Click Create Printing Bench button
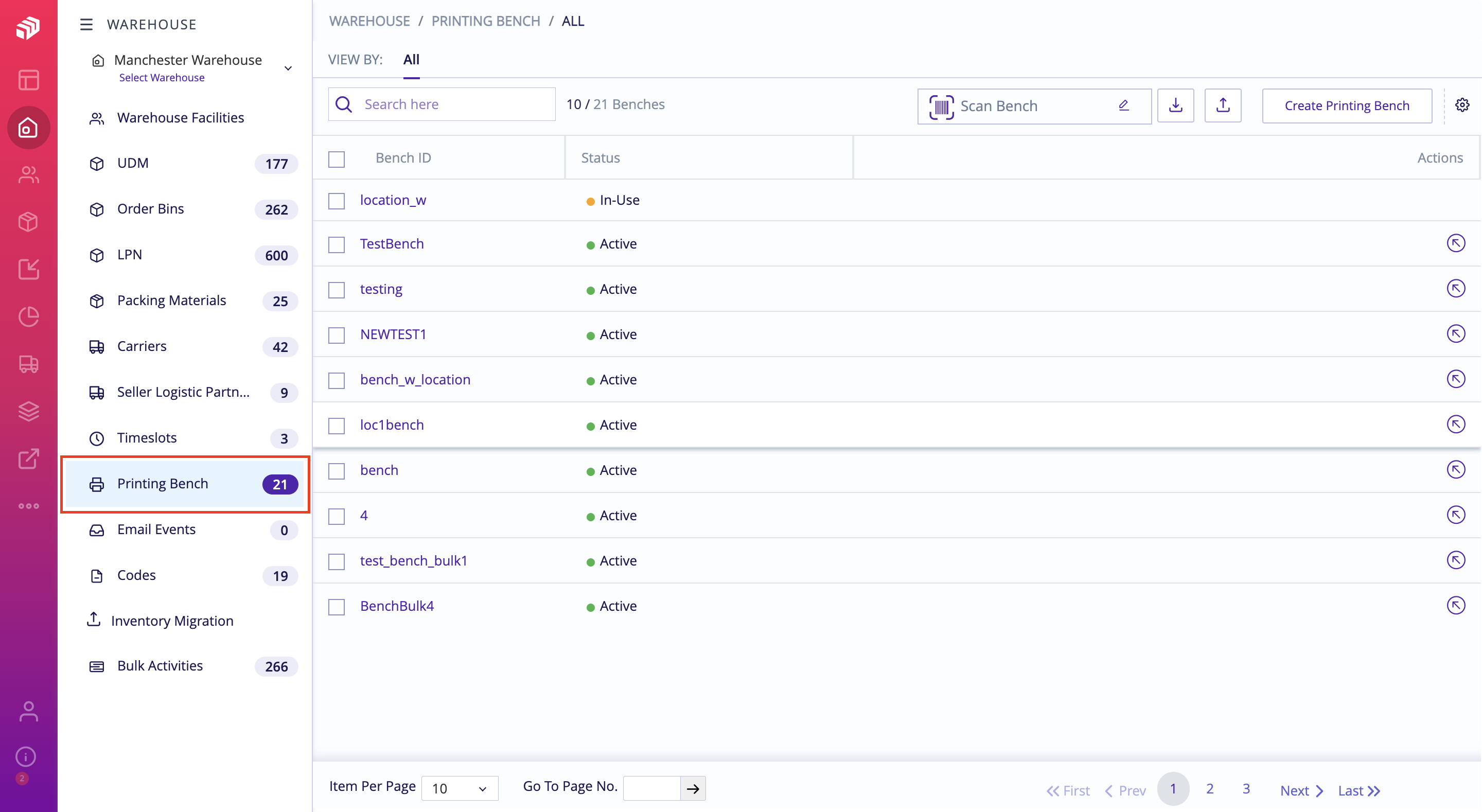Screen dimensions: 1482x812 click(1347, 105)
